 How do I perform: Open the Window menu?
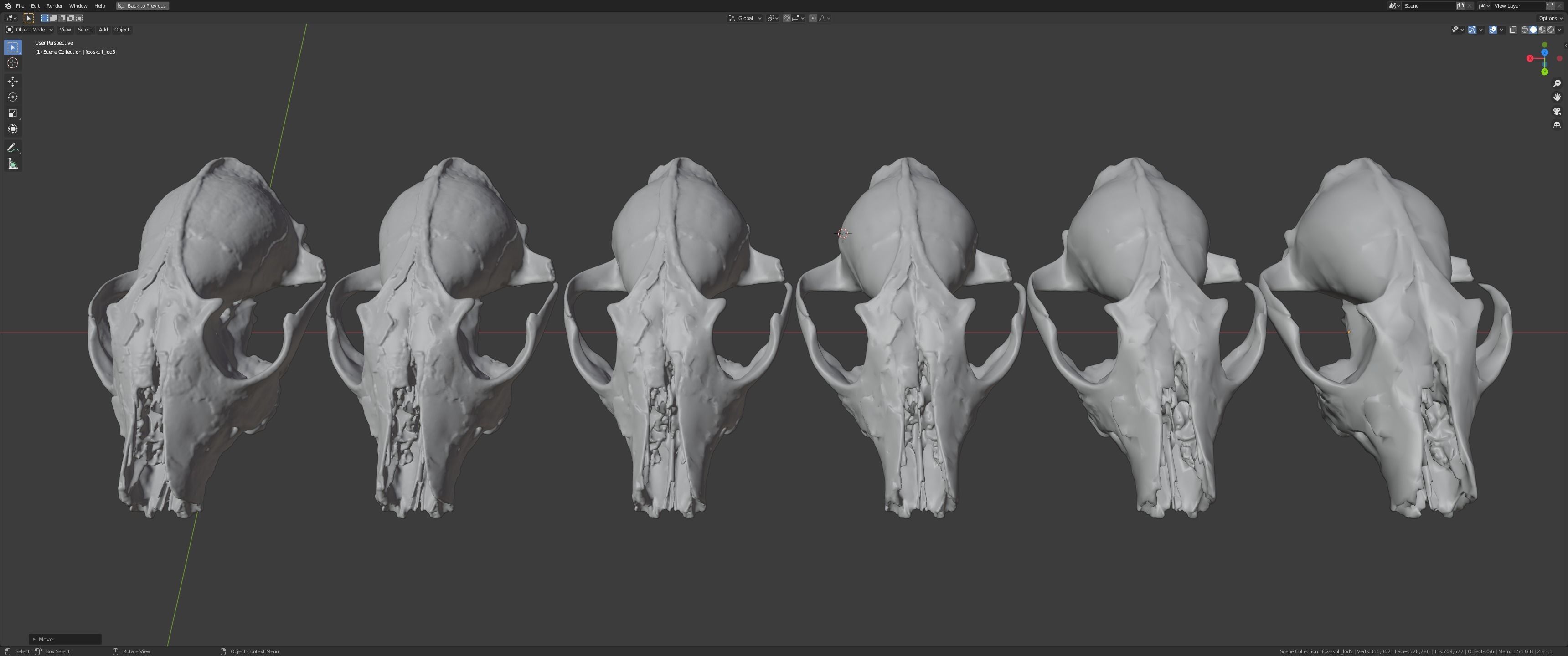click(x=78, y=5)
